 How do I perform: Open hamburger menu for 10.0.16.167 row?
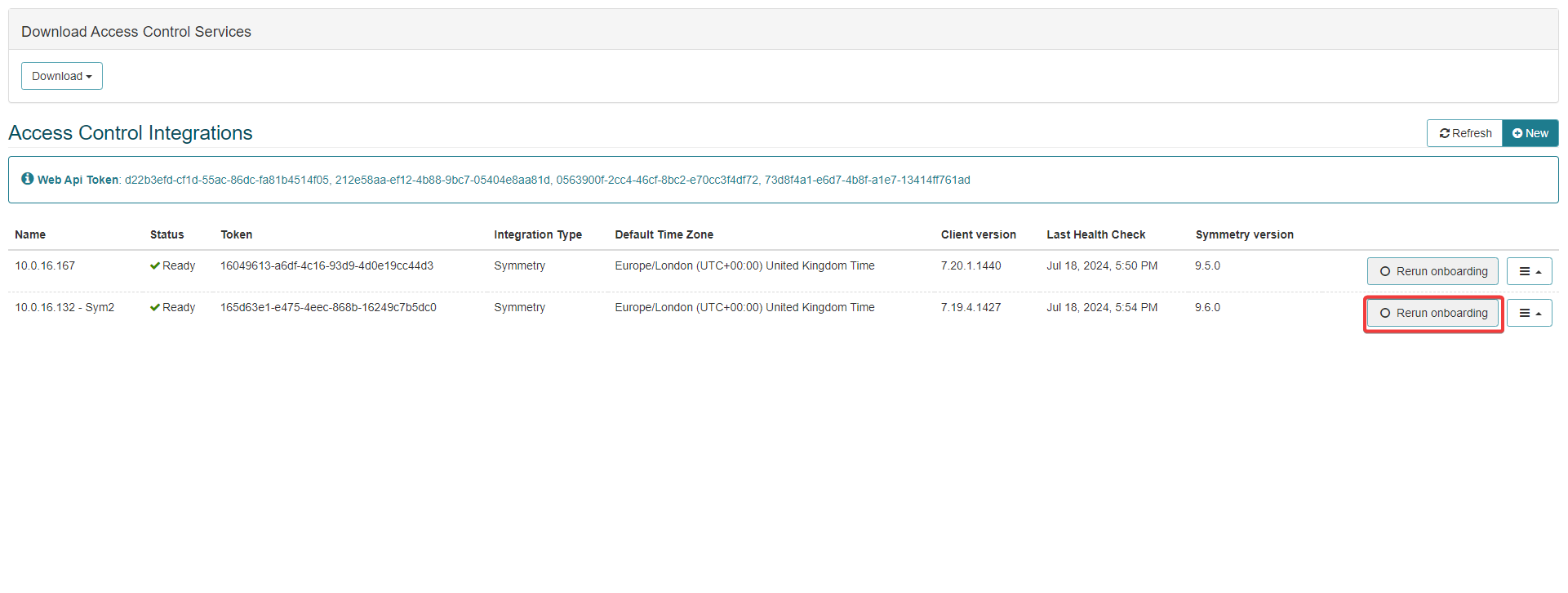coord(1529,271)
